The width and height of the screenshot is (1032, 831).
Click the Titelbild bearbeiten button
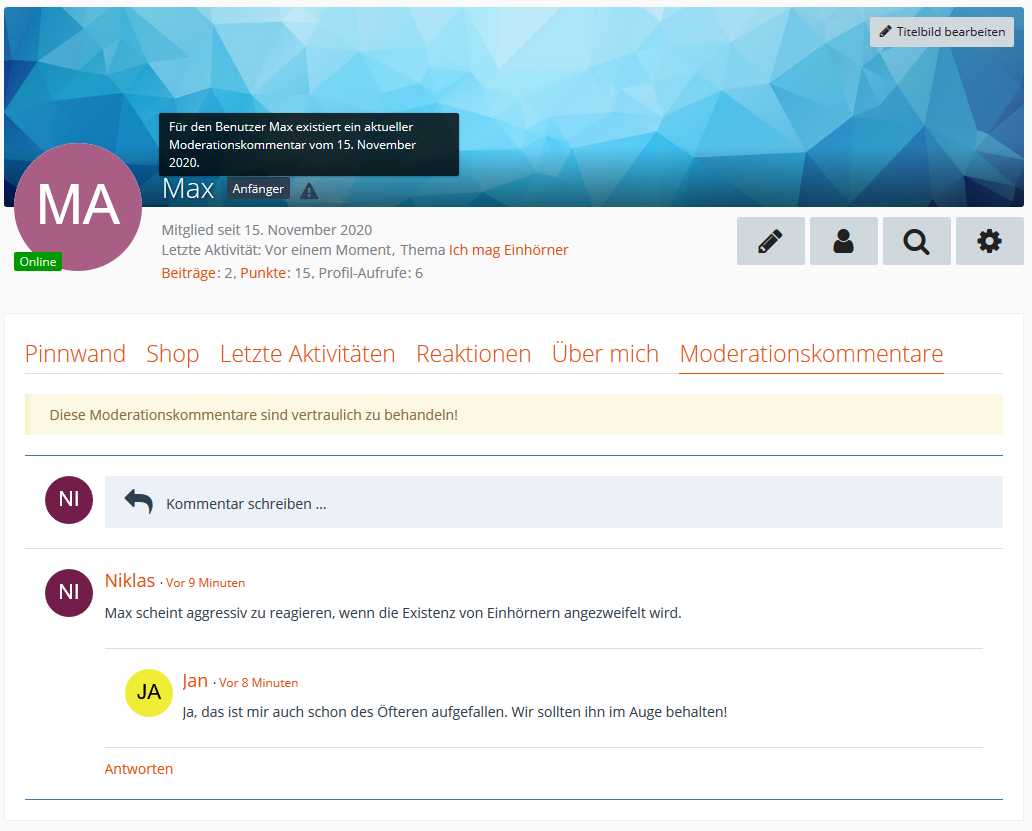click(x=941, y=32)
